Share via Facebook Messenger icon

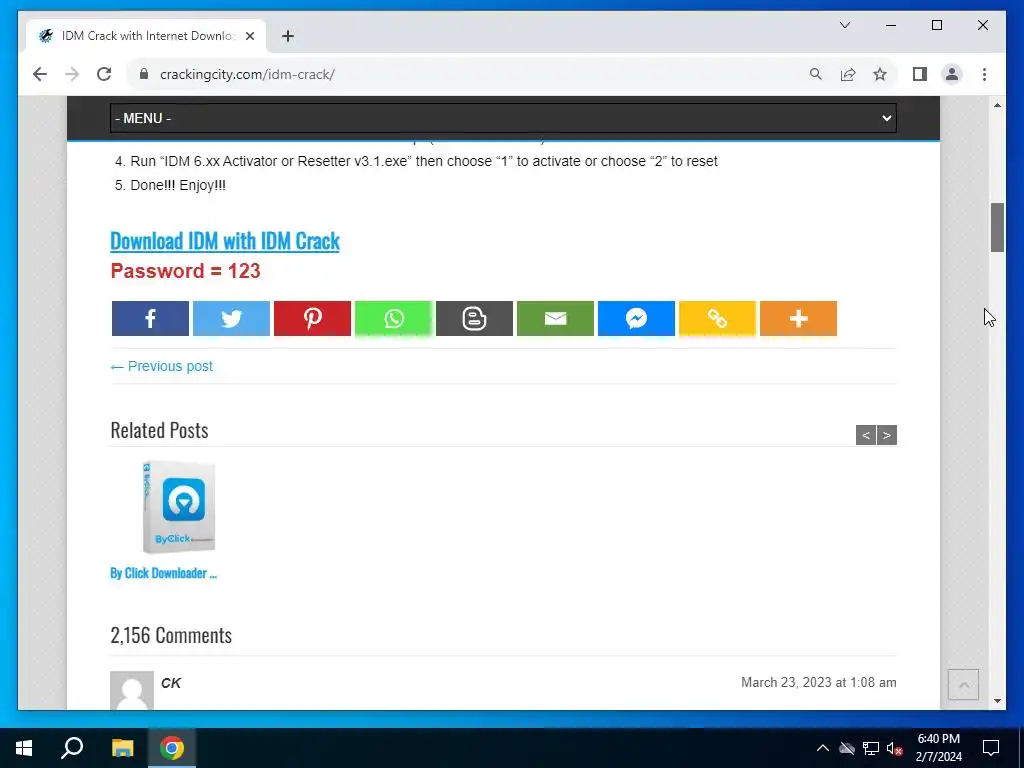pos(636,318)
